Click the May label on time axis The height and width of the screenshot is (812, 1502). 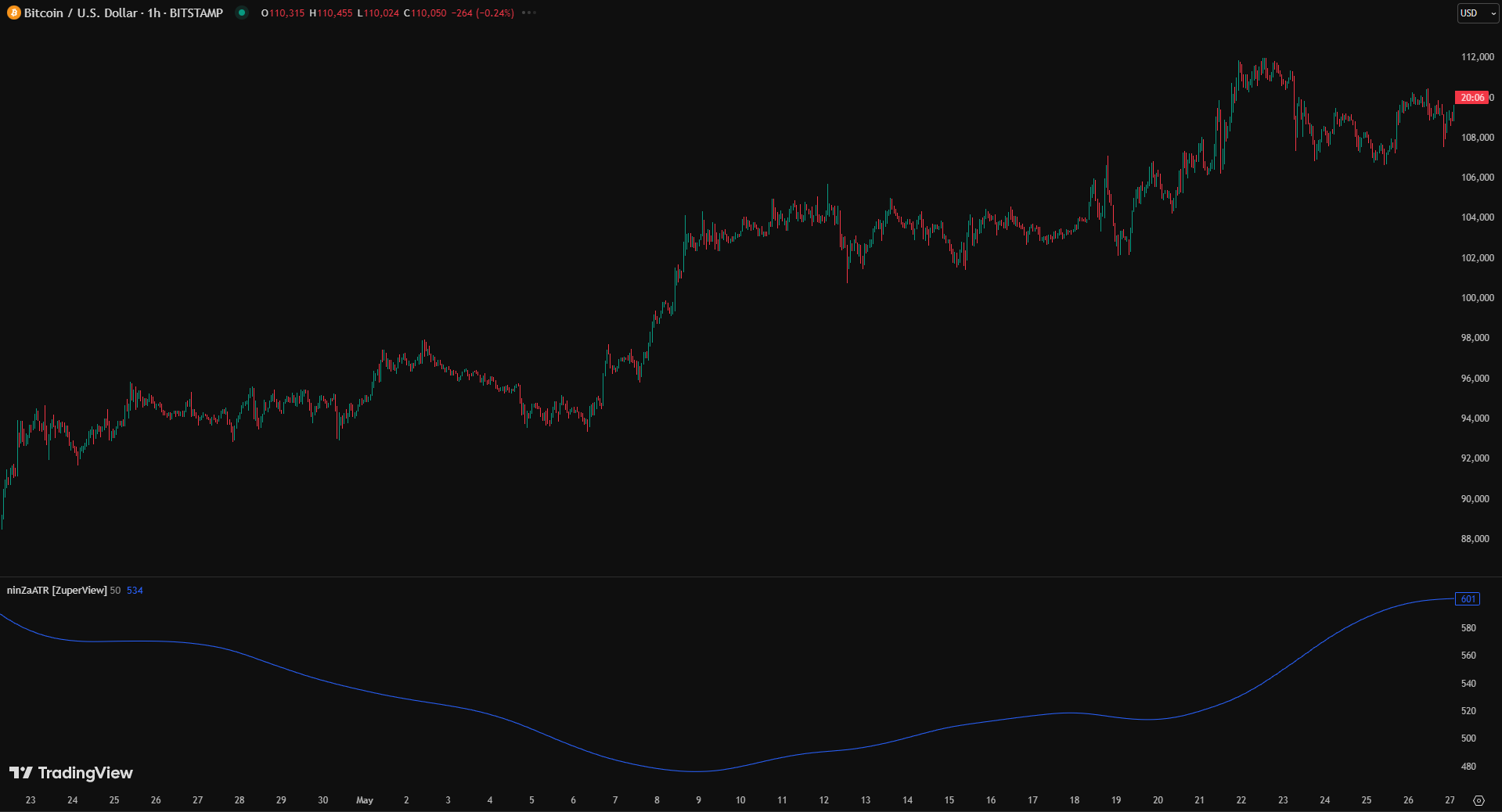pyautogui.click(x=365, y=800)
